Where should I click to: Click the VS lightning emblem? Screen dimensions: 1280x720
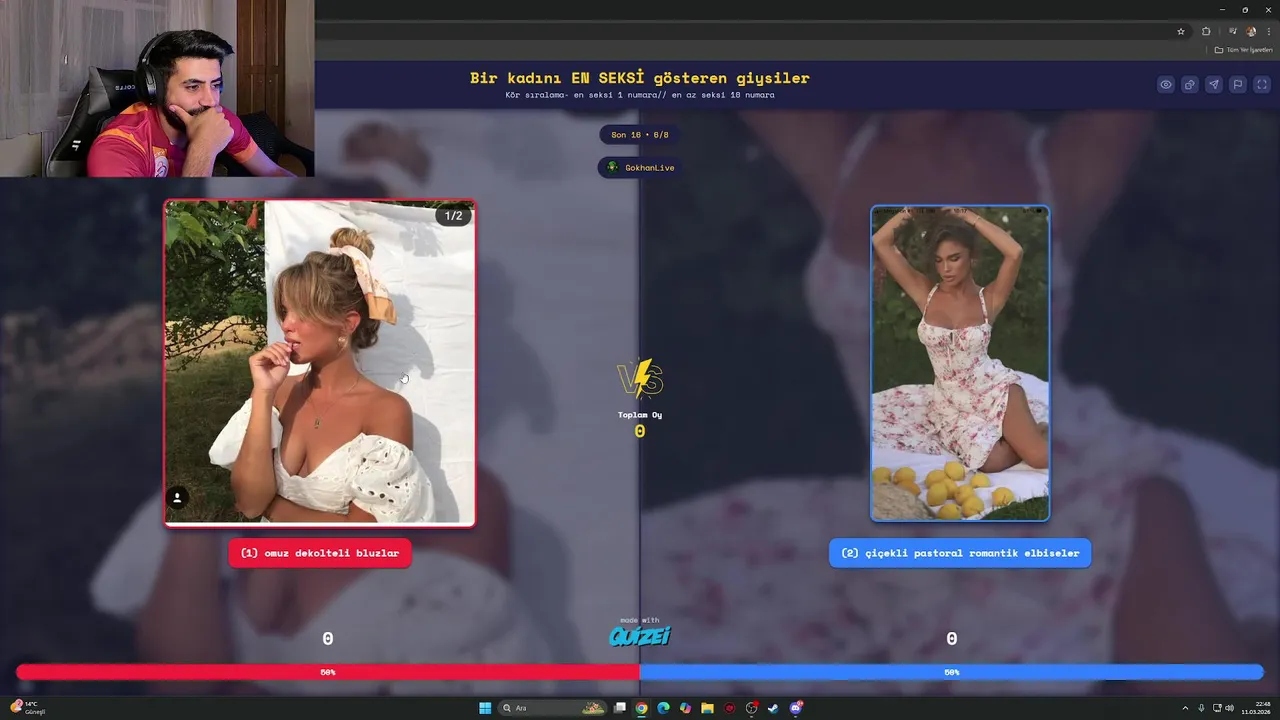pos(640,379)
